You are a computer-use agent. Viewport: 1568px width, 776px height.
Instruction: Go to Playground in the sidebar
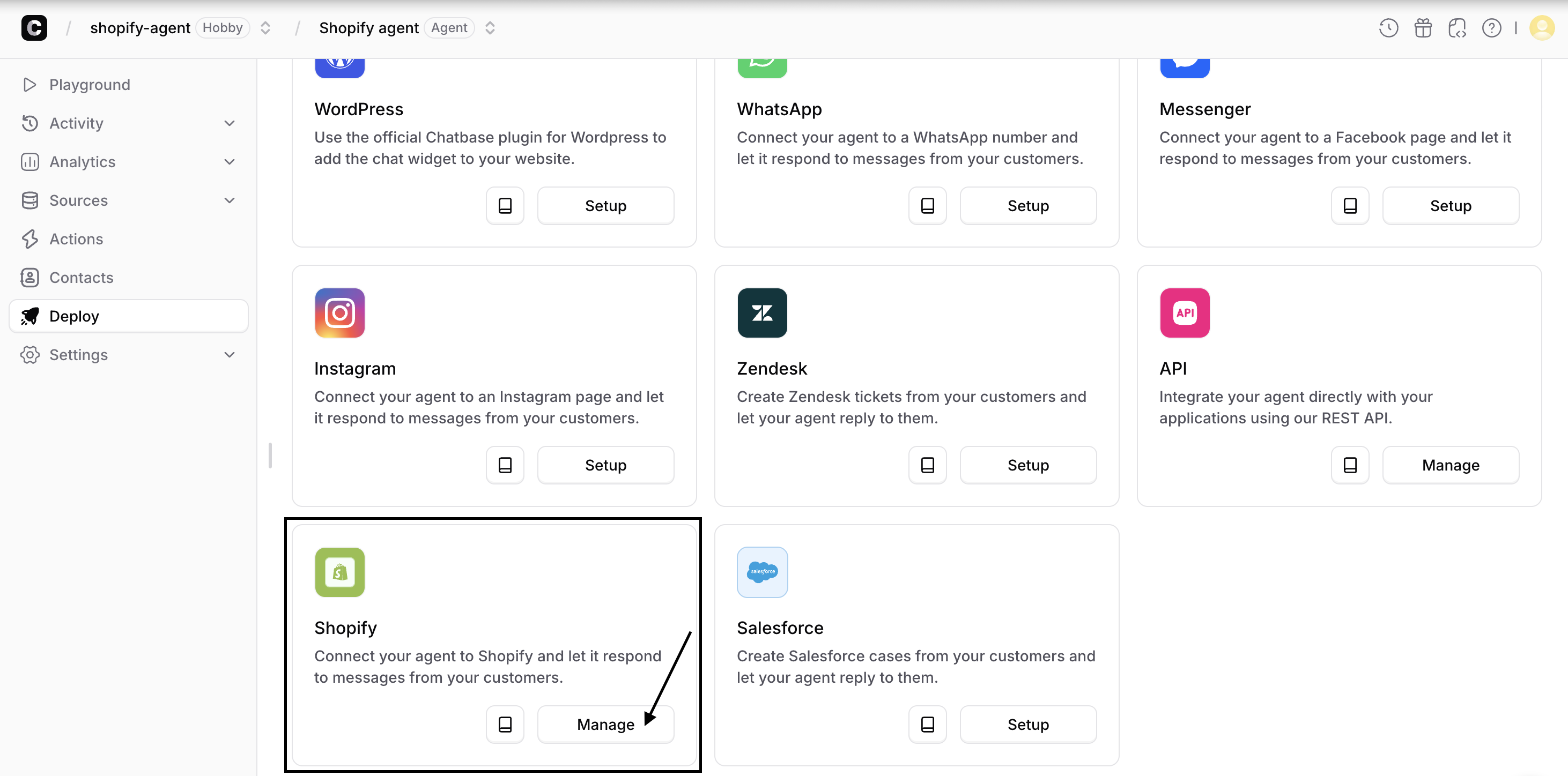pos(90,85)
